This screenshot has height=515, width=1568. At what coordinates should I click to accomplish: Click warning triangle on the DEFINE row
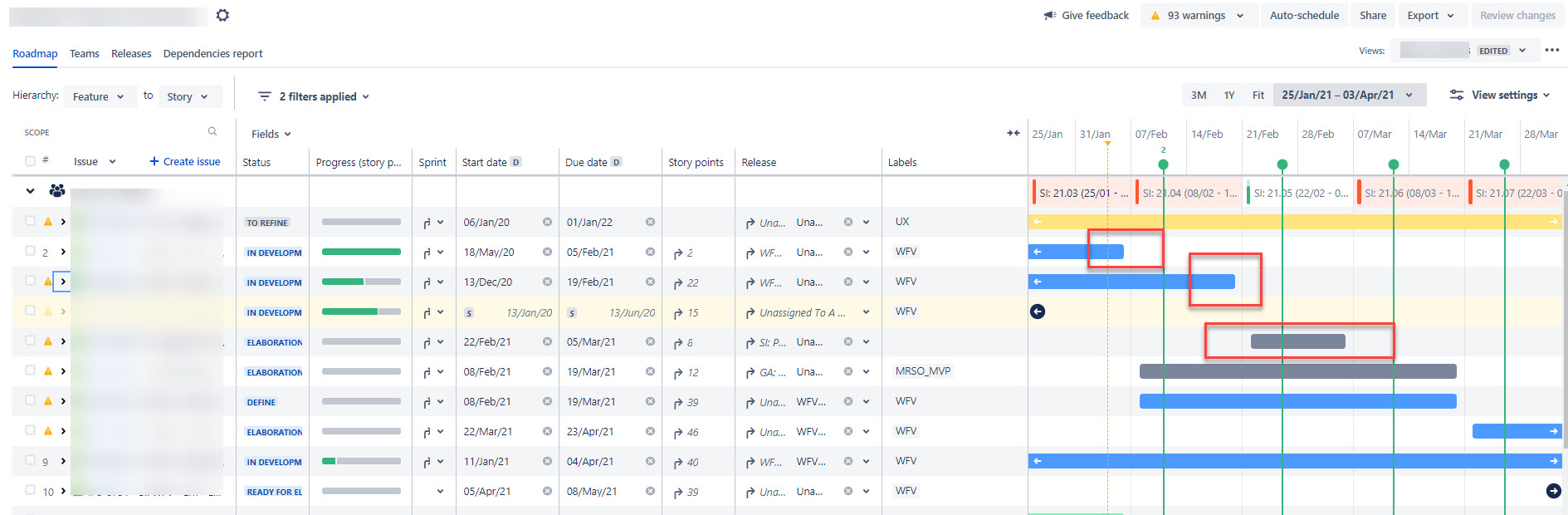(x=48, y=401)
